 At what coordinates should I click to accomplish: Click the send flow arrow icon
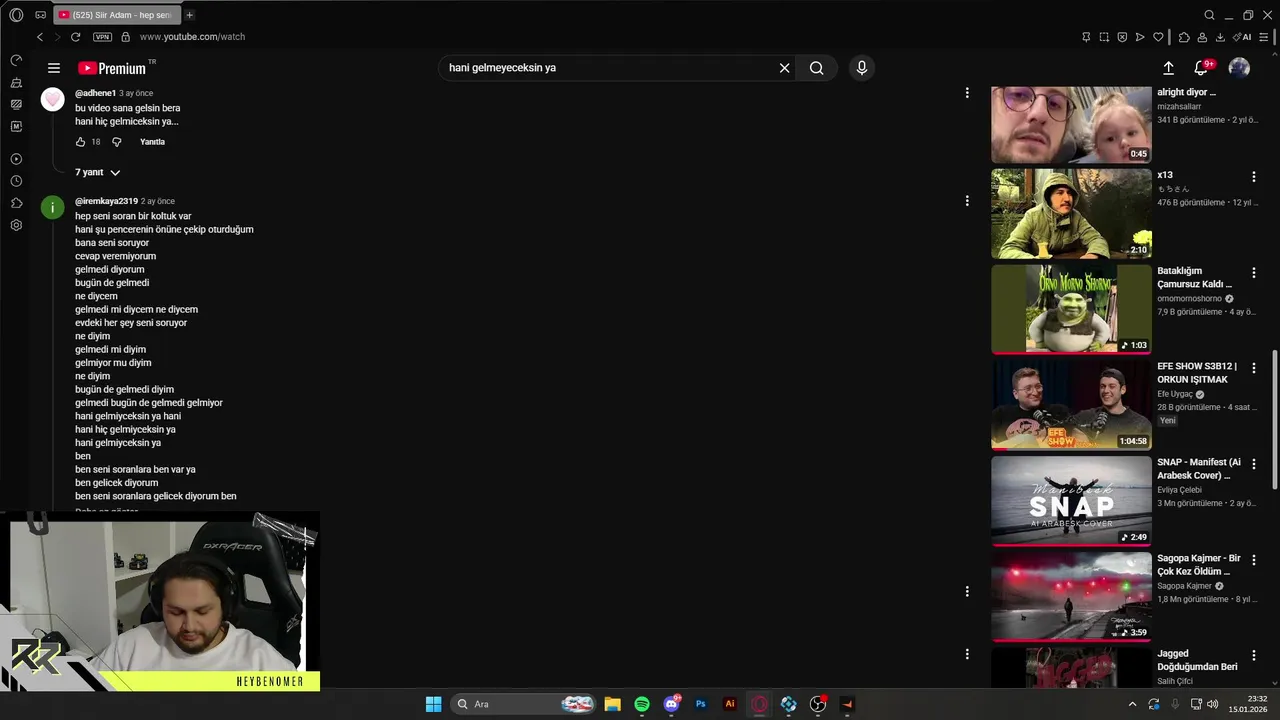(1140, 37)
